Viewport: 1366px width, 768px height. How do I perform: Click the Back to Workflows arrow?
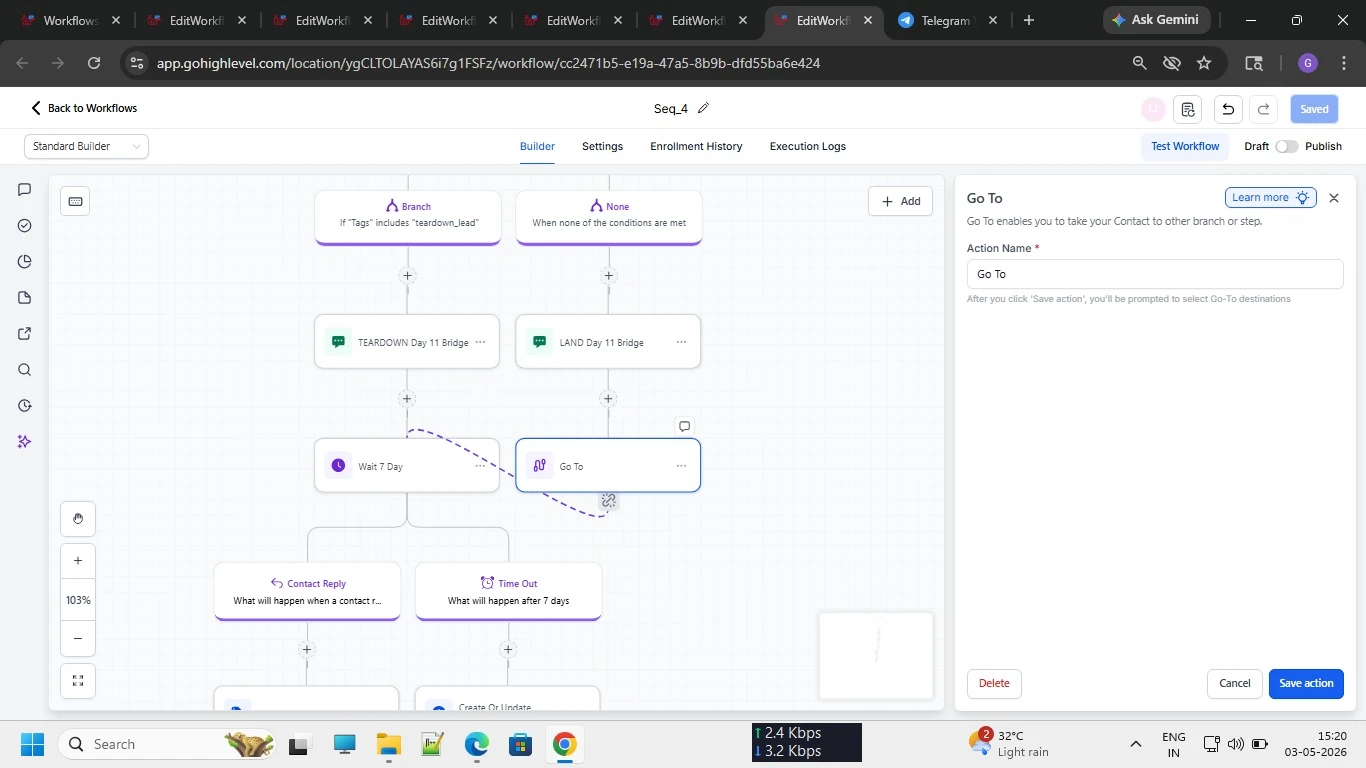tap(36, 108)
